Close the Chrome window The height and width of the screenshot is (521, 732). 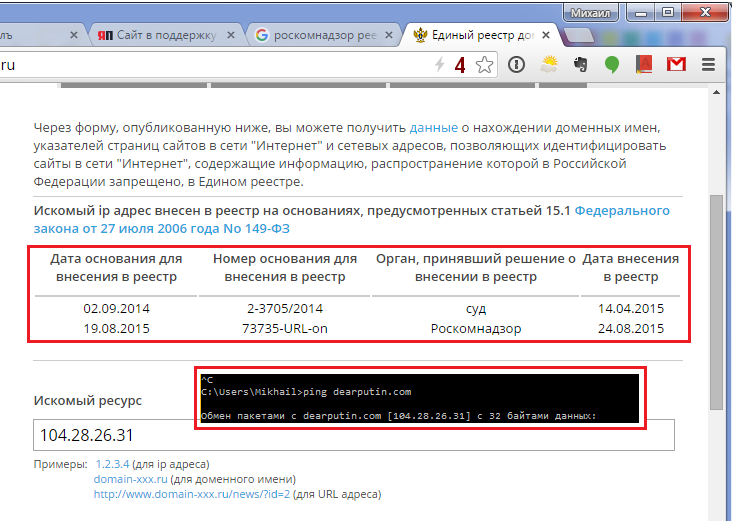coord(705,13)
